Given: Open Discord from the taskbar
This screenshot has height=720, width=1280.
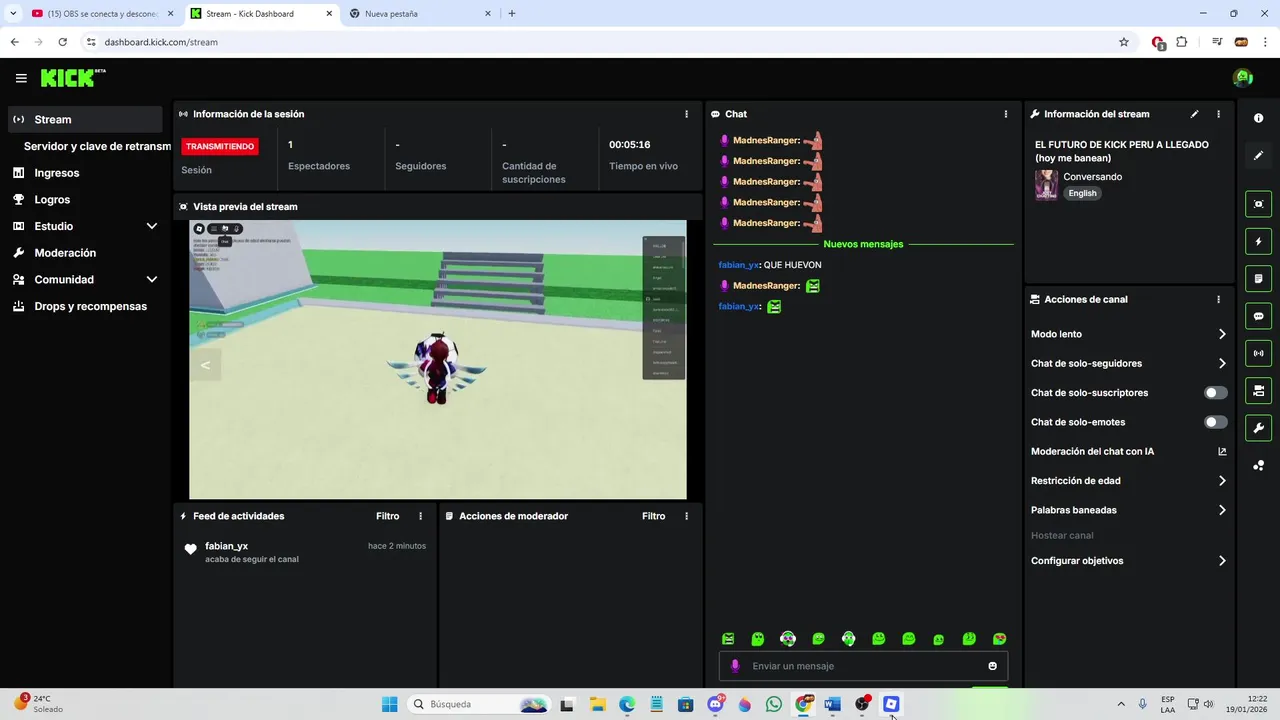Looking at the screenshot, I should click(715, 704).
